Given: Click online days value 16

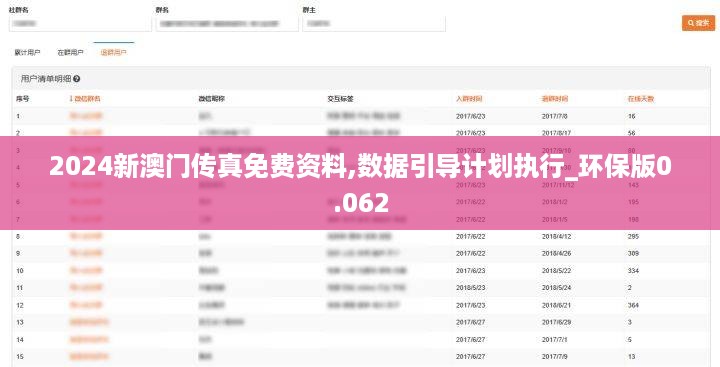Looking at the screenshot, I should point(631,116).
